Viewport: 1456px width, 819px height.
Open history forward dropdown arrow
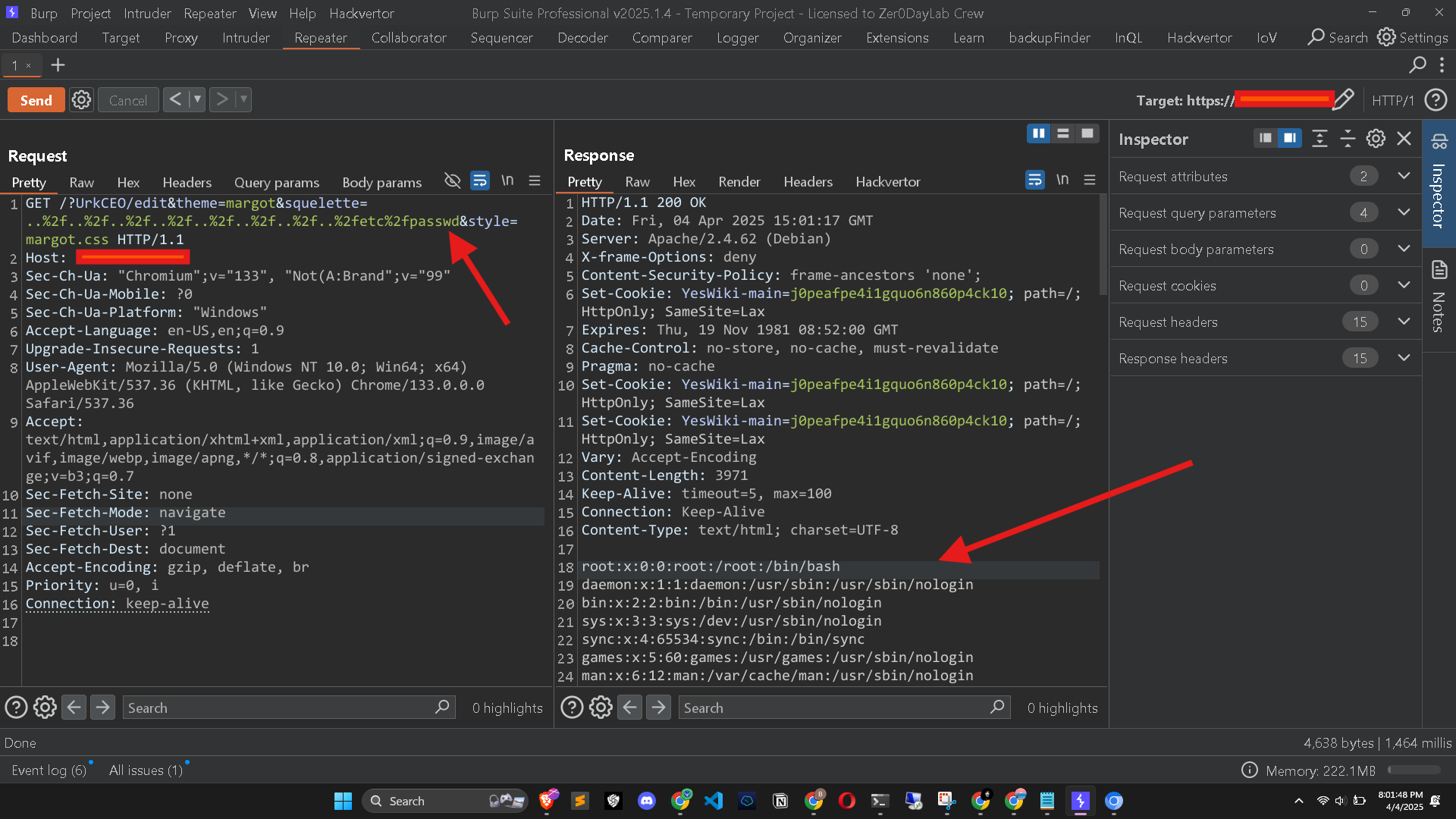pyautogui.click(x=243, y=99)
